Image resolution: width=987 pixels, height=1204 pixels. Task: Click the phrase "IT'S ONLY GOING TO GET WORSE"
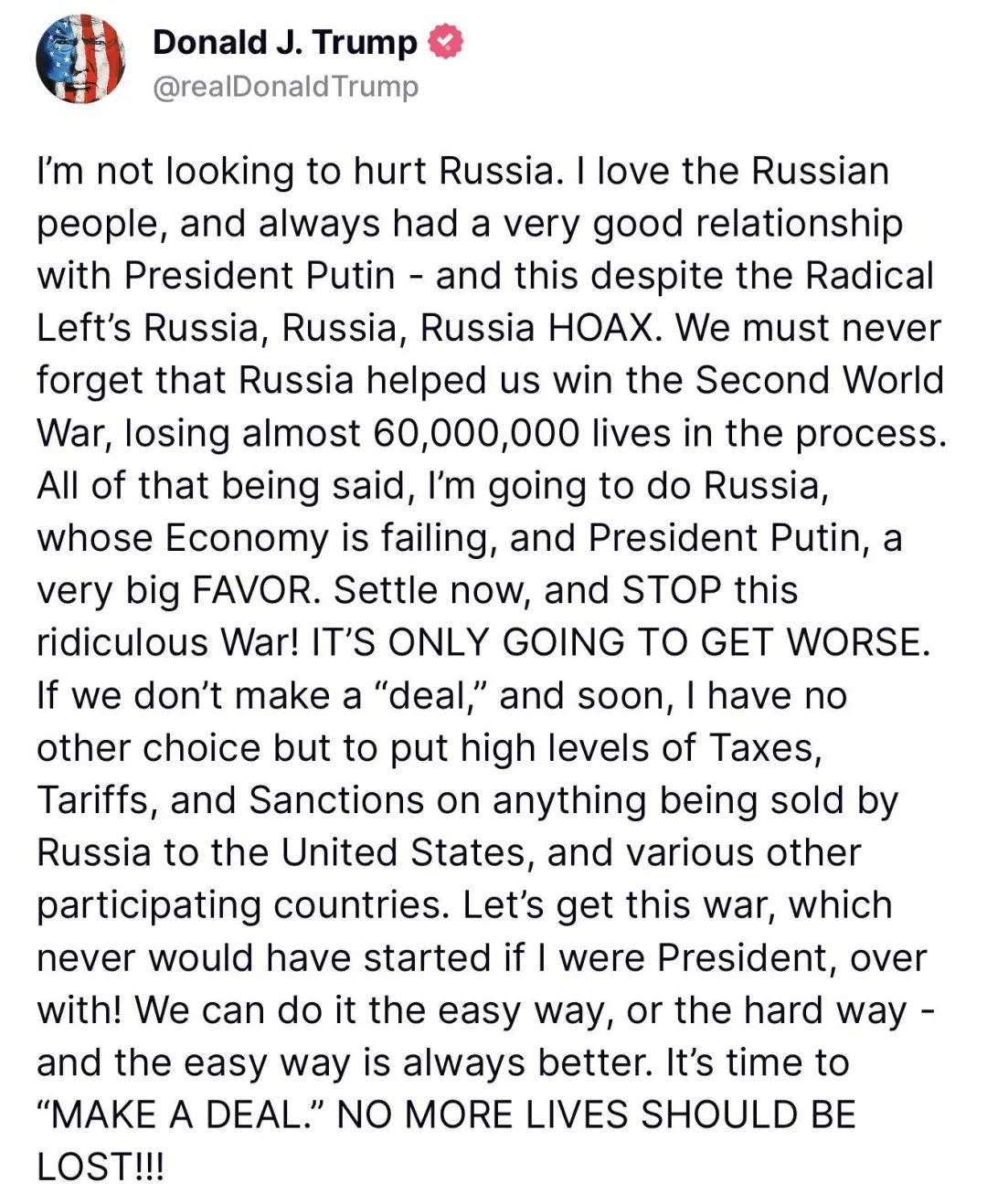tap(621, 642)
